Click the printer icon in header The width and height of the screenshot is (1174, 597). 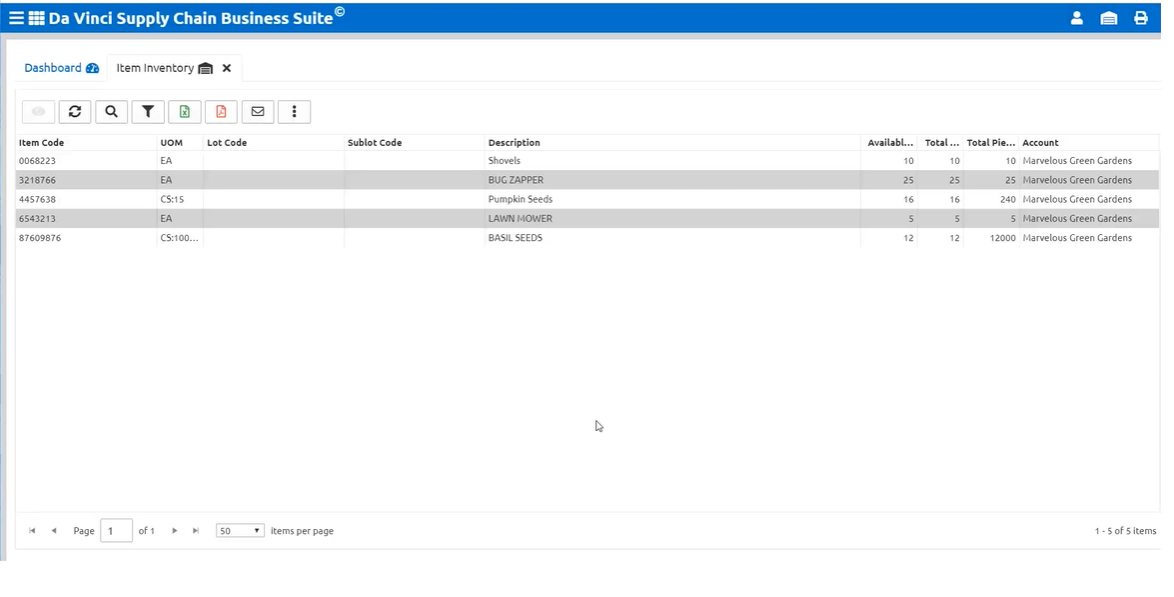point(1141,18)
